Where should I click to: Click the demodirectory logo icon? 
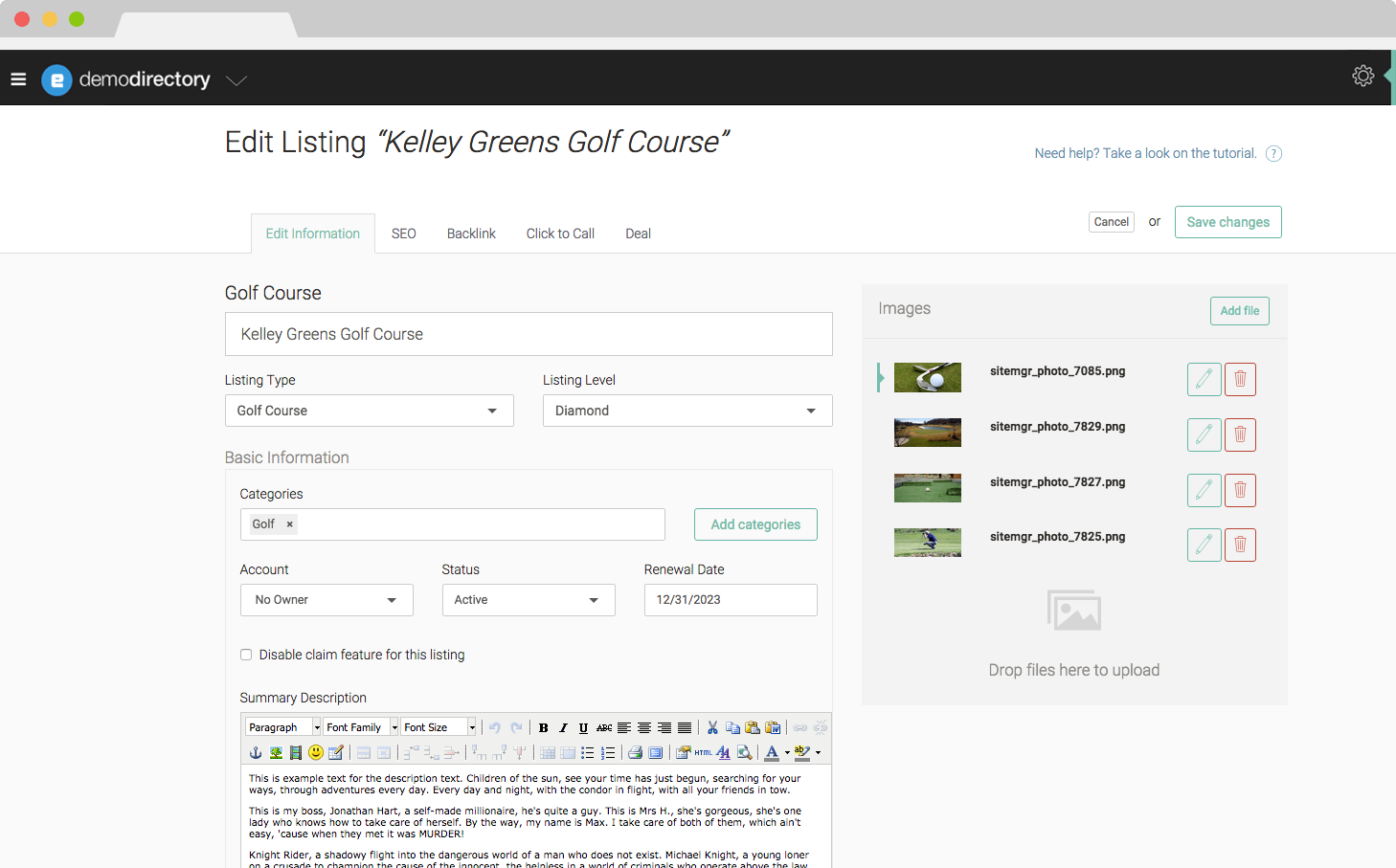pos(56,79)
